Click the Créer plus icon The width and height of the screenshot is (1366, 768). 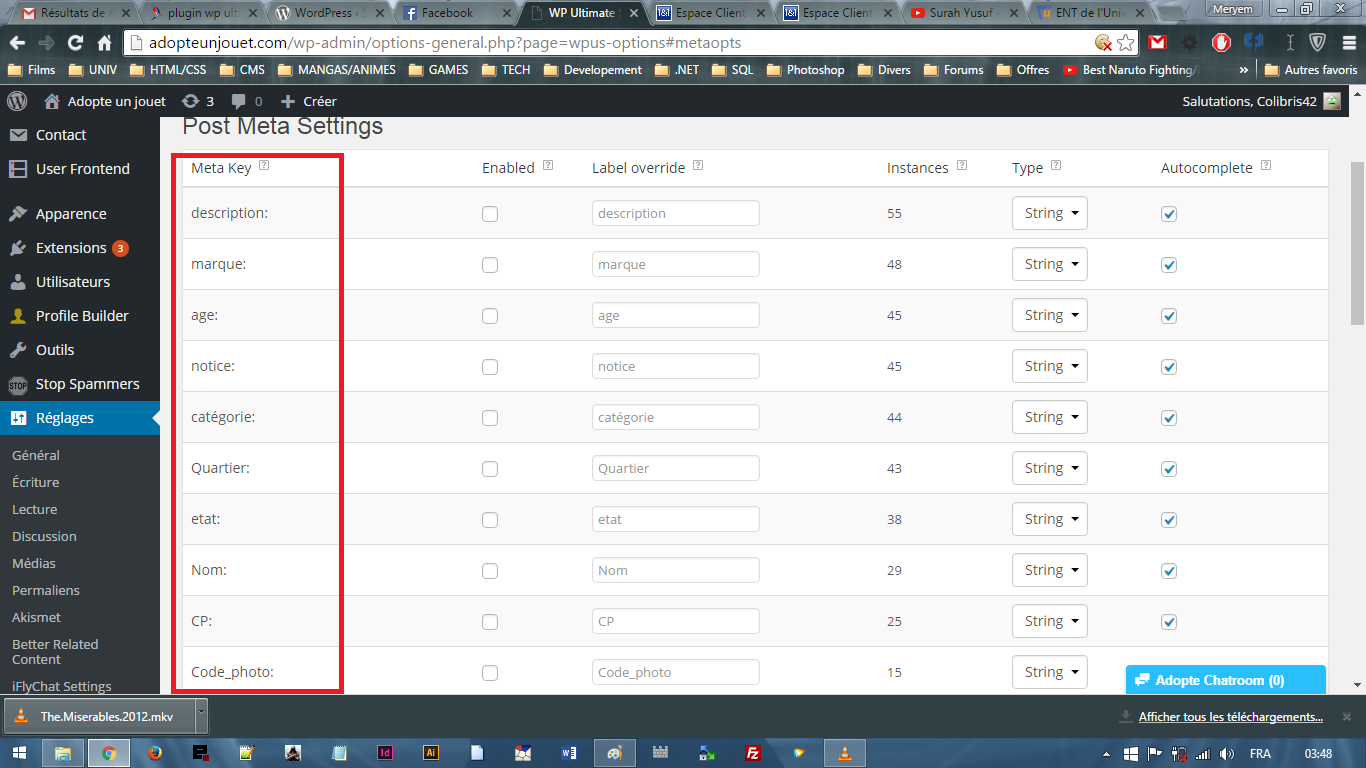288,101
